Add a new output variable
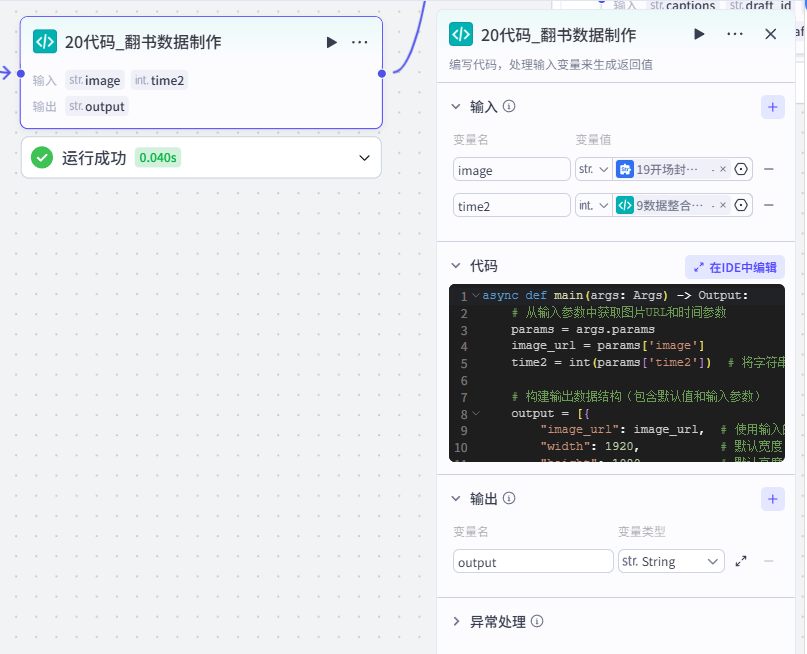Image resolution: width=807 pixels, height=654 pixels. point(773,499)
